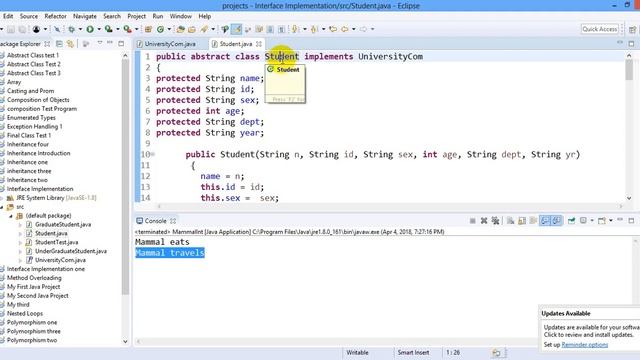Click the Last Edit Location icon

(x=333, y=29)
